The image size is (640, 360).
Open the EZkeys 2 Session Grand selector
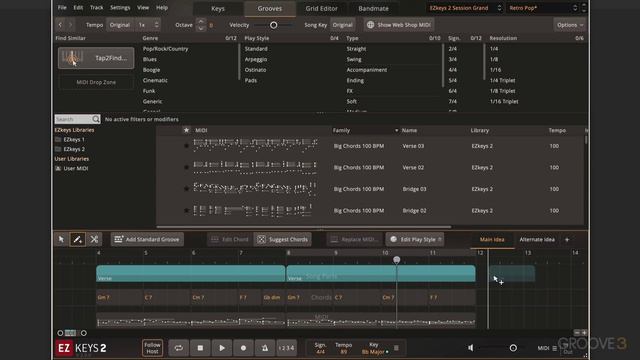(464, 8)
